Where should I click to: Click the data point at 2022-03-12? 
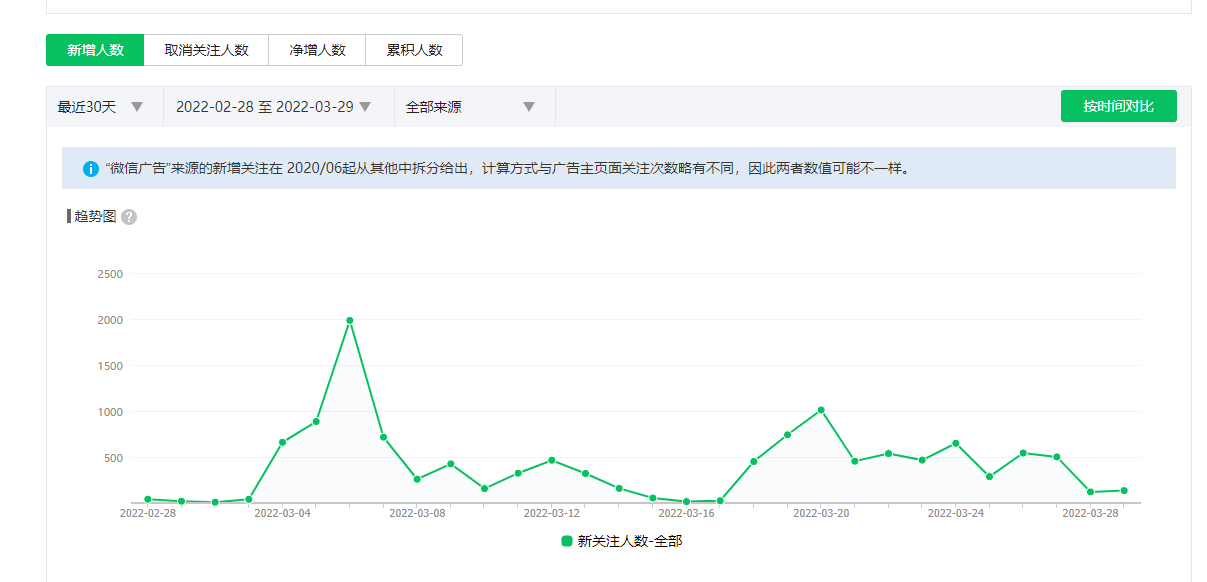click(x=552, y=460)
